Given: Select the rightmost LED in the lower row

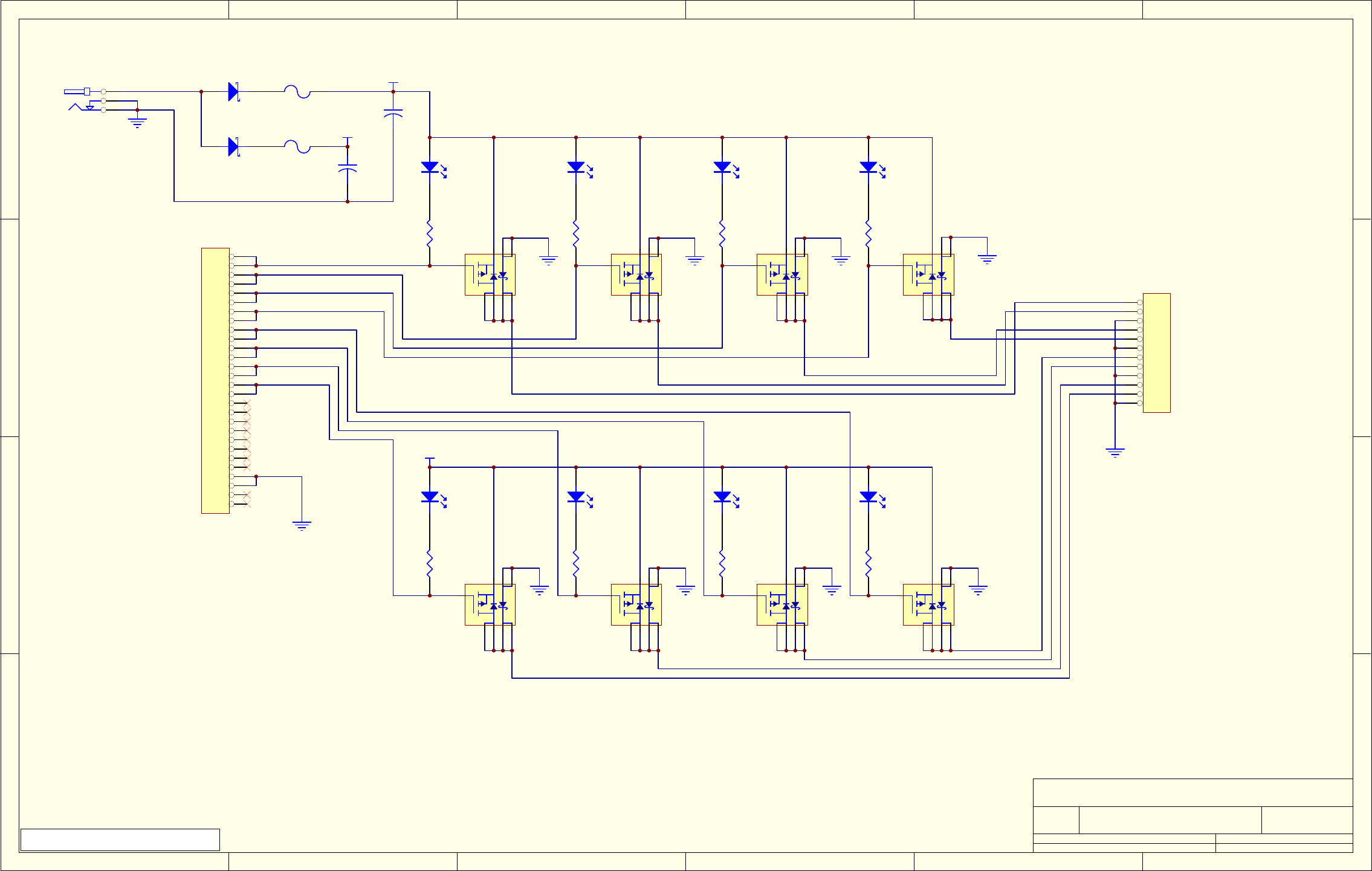Looking at the screenshot, I should point(872,499).
